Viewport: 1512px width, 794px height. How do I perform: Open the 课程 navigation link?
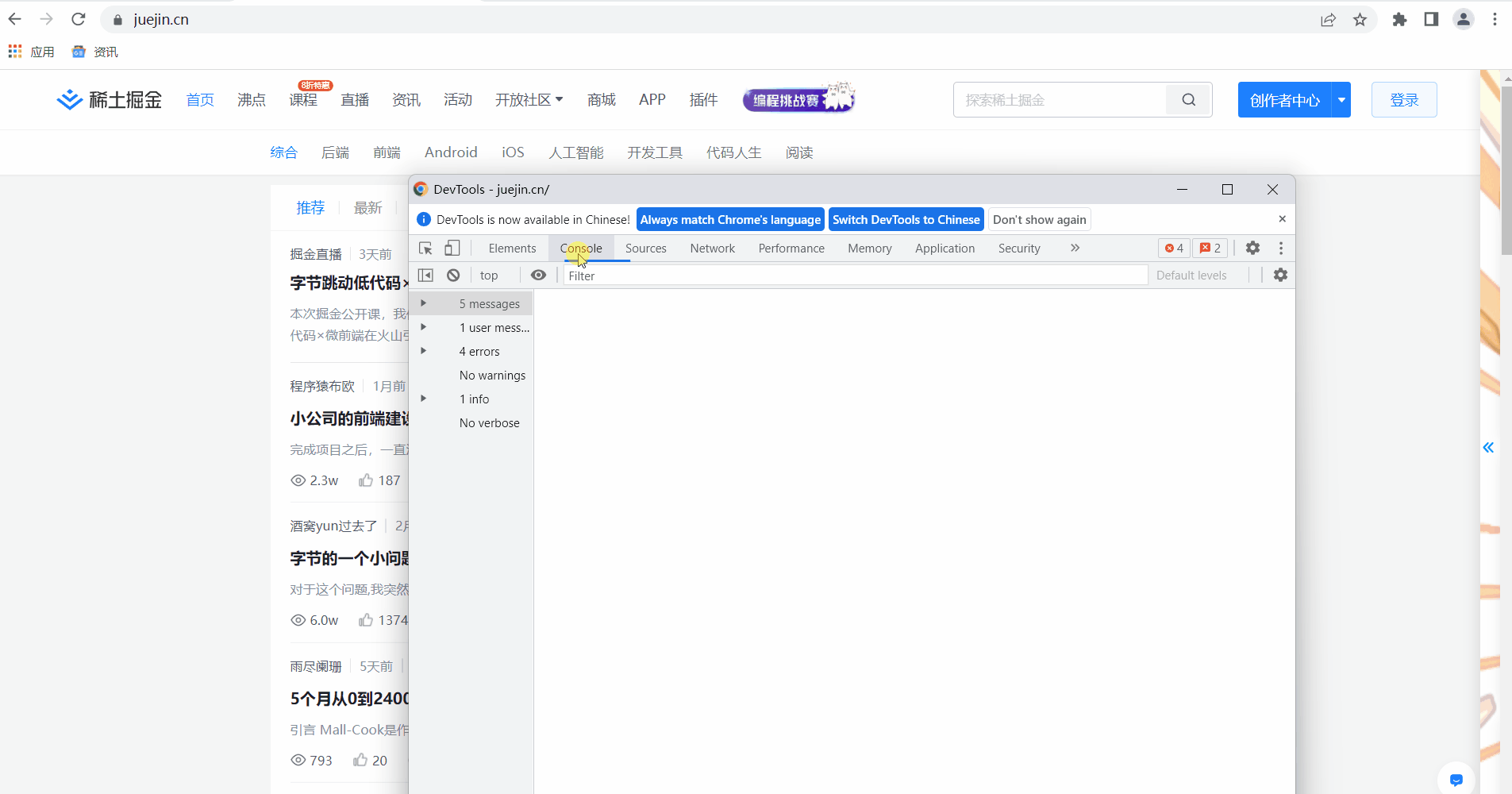(303, 100)
